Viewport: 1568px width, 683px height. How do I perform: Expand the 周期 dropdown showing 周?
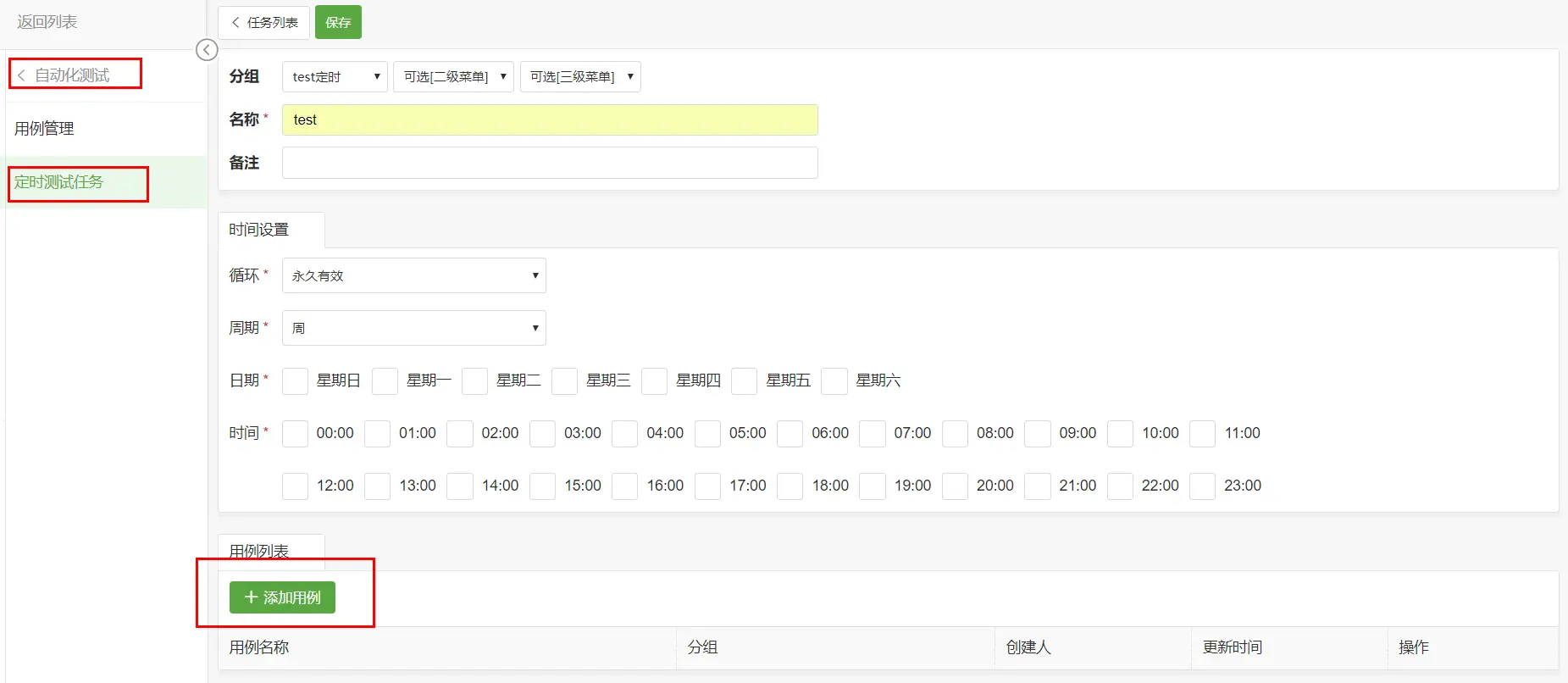click(x=414, y=328)
